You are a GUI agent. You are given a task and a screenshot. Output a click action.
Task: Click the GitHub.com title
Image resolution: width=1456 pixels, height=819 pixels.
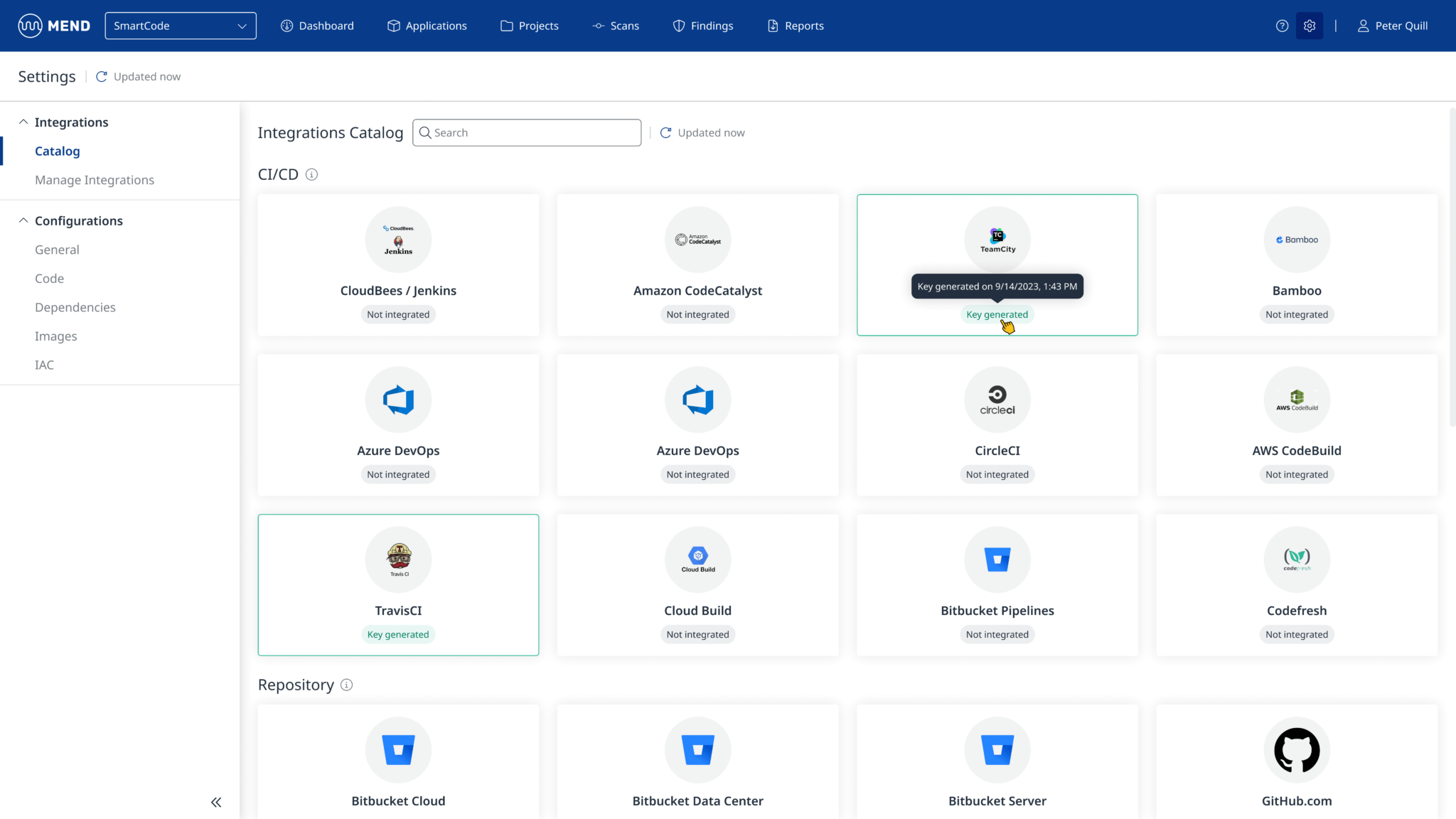pos(1297,801)
